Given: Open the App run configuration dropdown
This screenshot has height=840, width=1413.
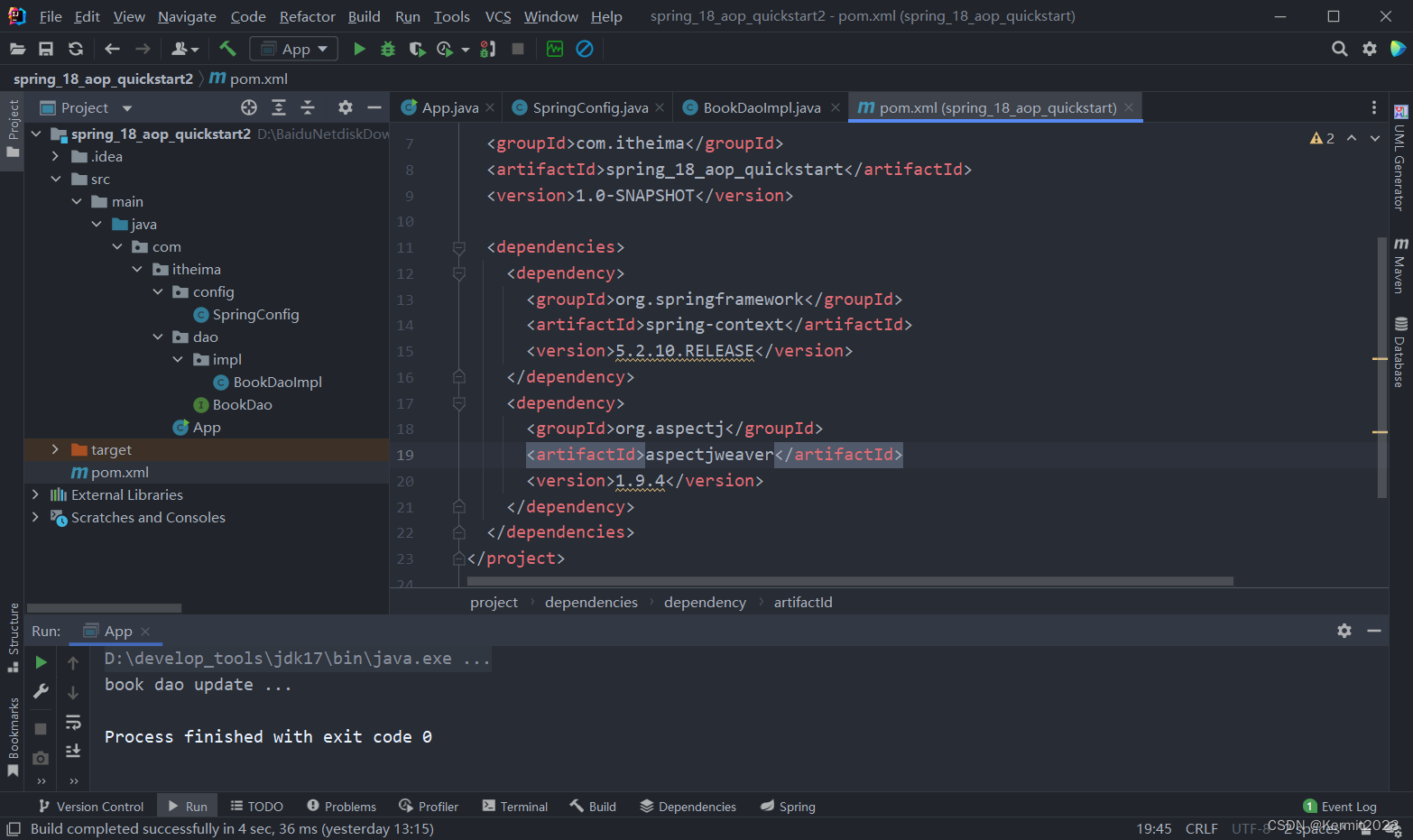Looking at the screenshot, I should coord(294,49).
